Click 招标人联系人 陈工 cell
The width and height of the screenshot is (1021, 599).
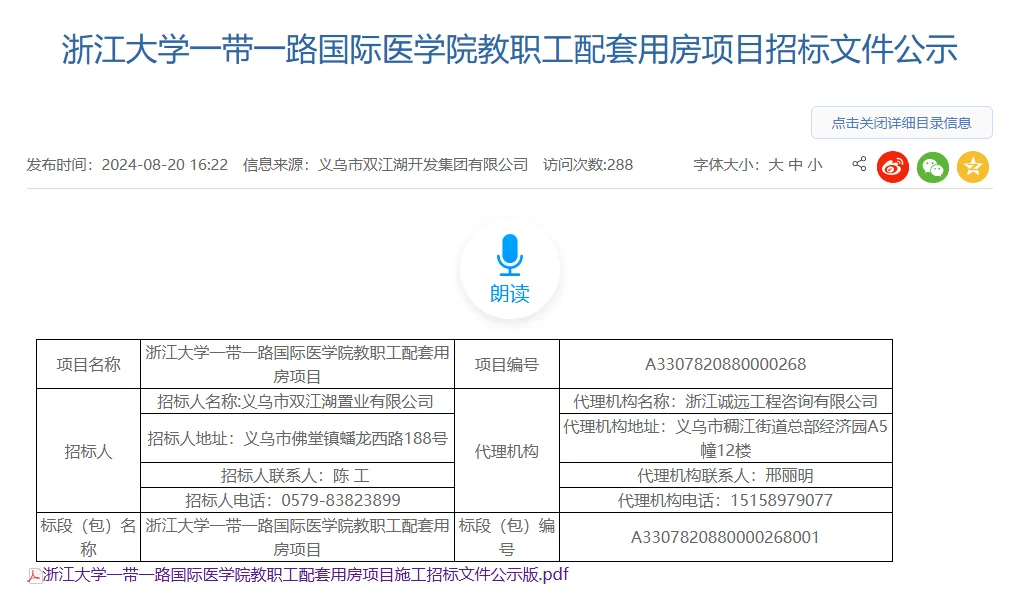coord(297,475)
